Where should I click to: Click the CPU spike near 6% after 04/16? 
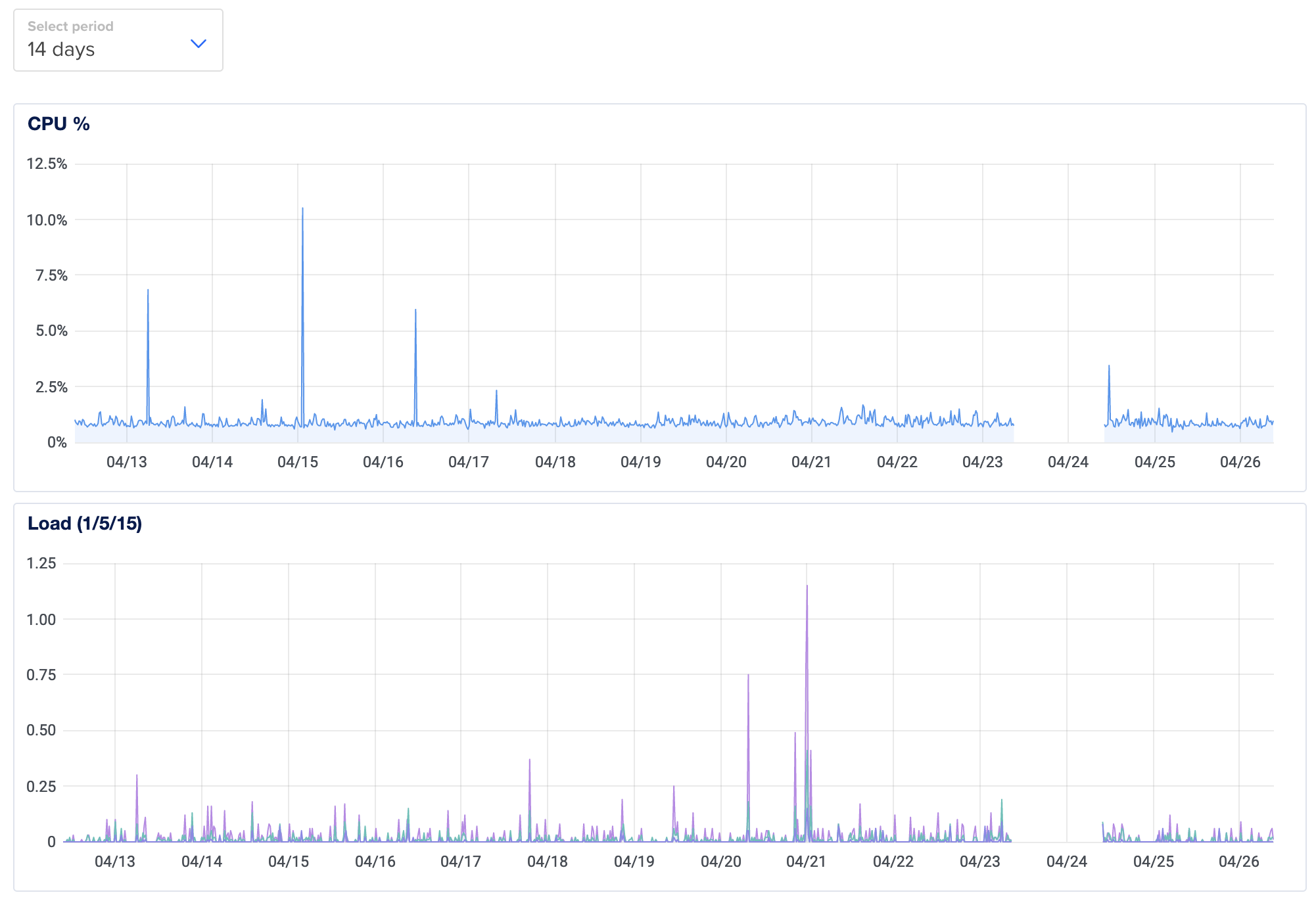[x=415, y=310]
